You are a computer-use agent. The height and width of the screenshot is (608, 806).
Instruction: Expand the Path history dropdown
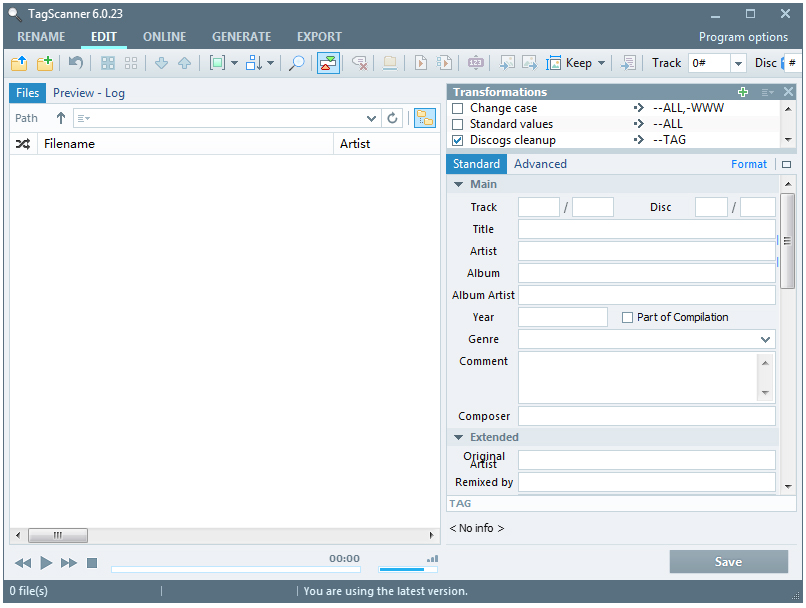pos(371,118)
